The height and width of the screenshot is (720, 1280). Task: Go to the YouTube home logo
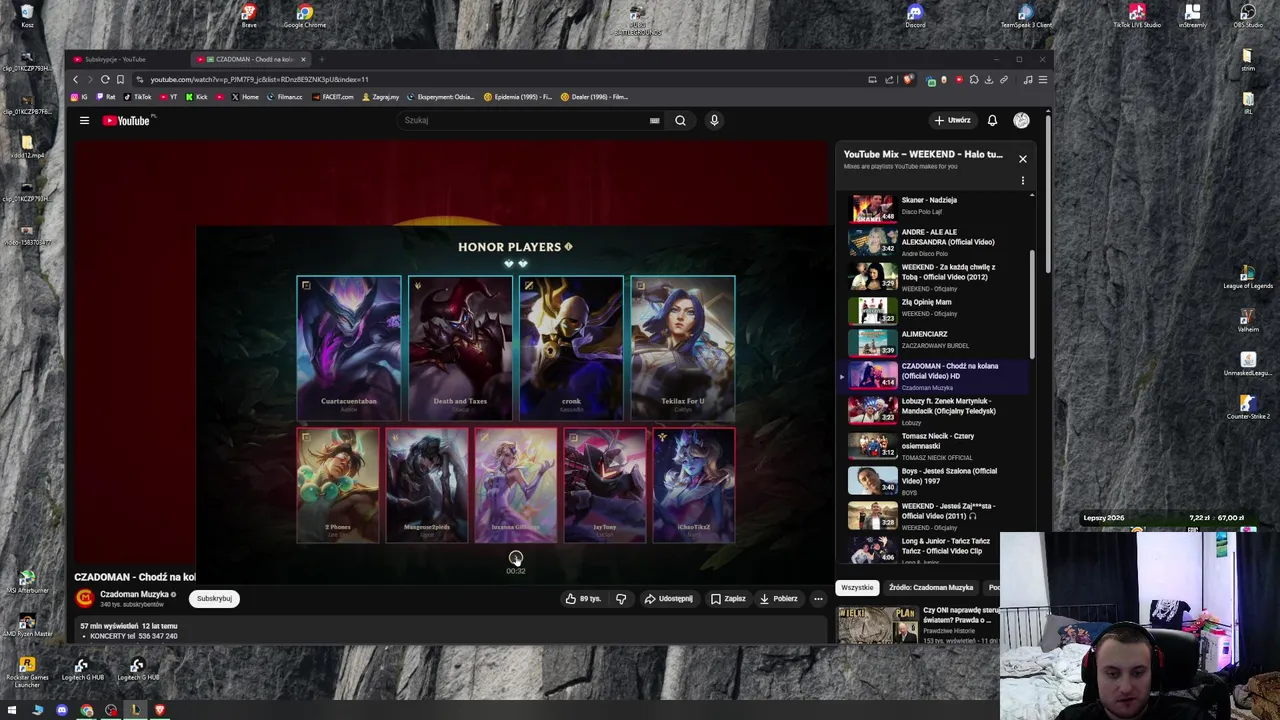[x=126, y=120]
